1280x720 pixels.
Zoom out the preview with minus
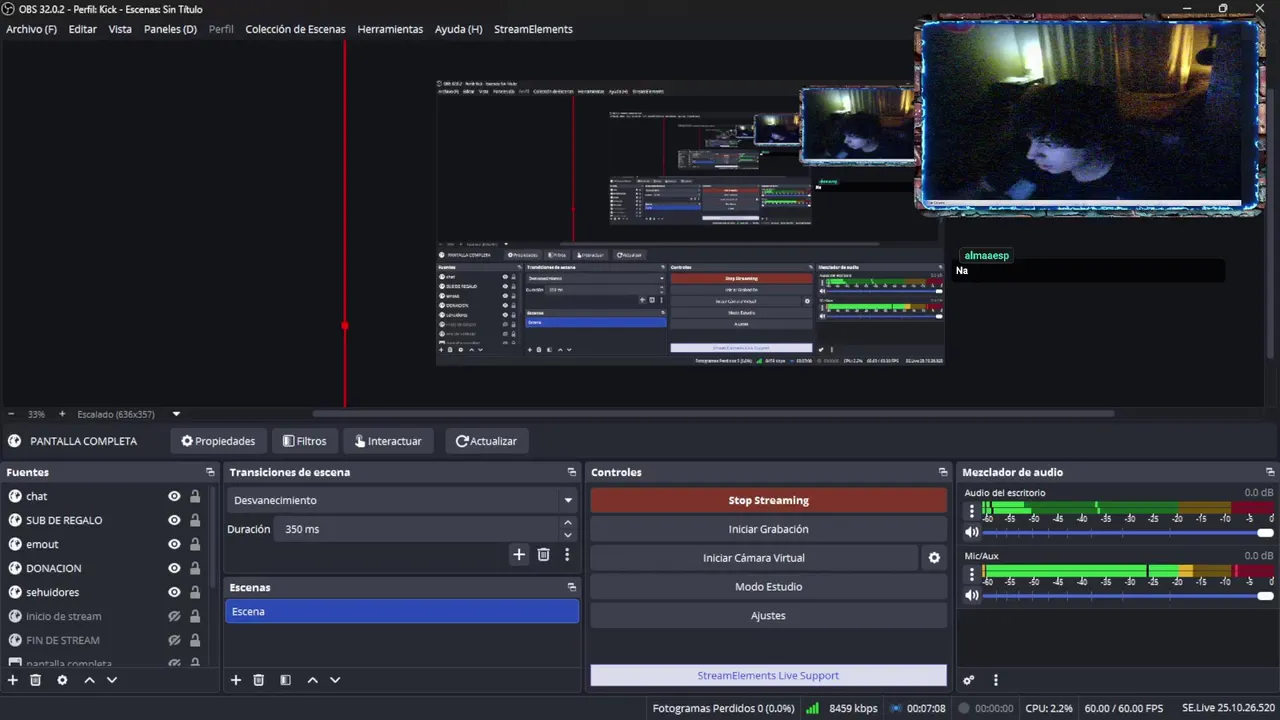click(11, 414)
